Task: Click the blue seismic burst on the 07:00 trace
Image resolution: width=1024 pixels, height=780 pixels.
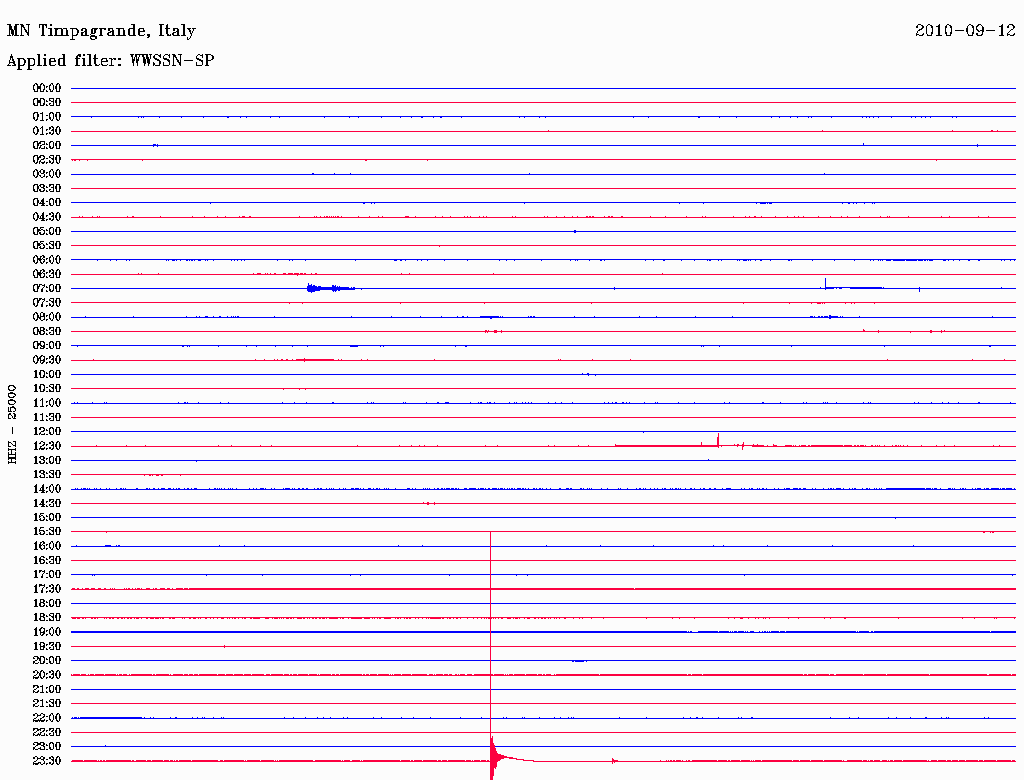Action: pyautogui.click(x=330, y=288)
